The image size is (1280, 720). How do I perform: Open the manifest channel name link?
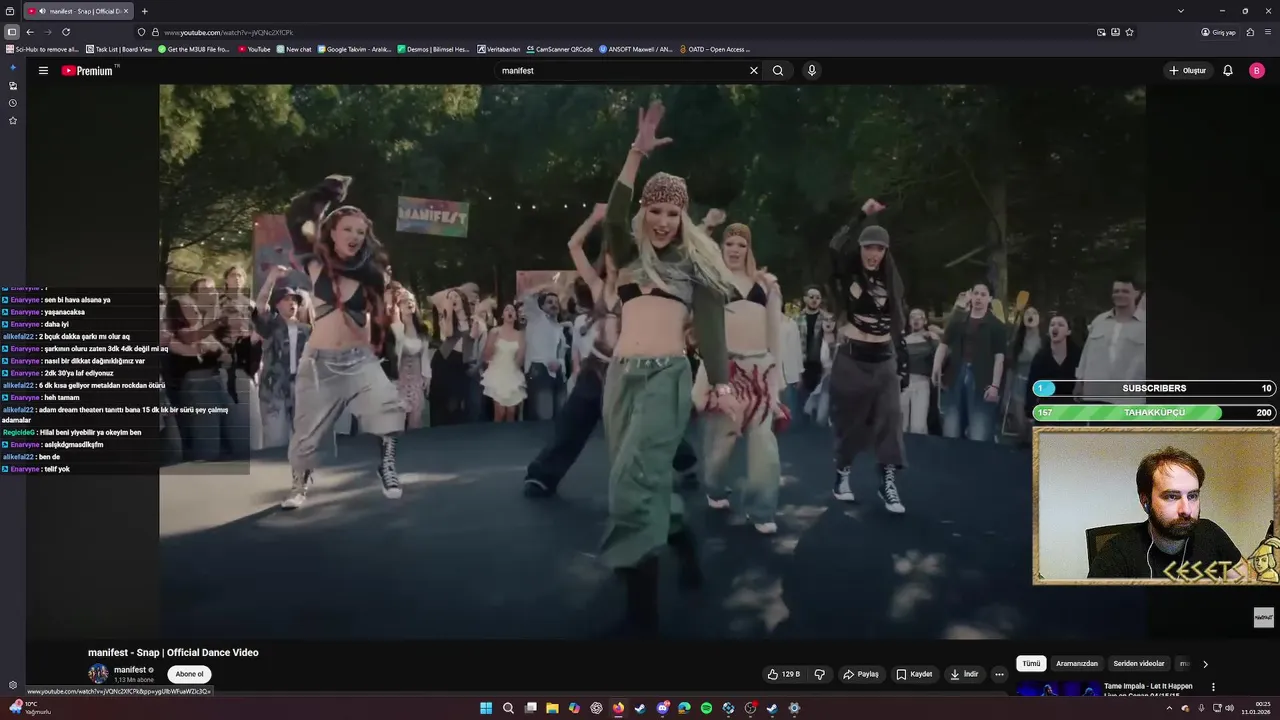point(130,670)
